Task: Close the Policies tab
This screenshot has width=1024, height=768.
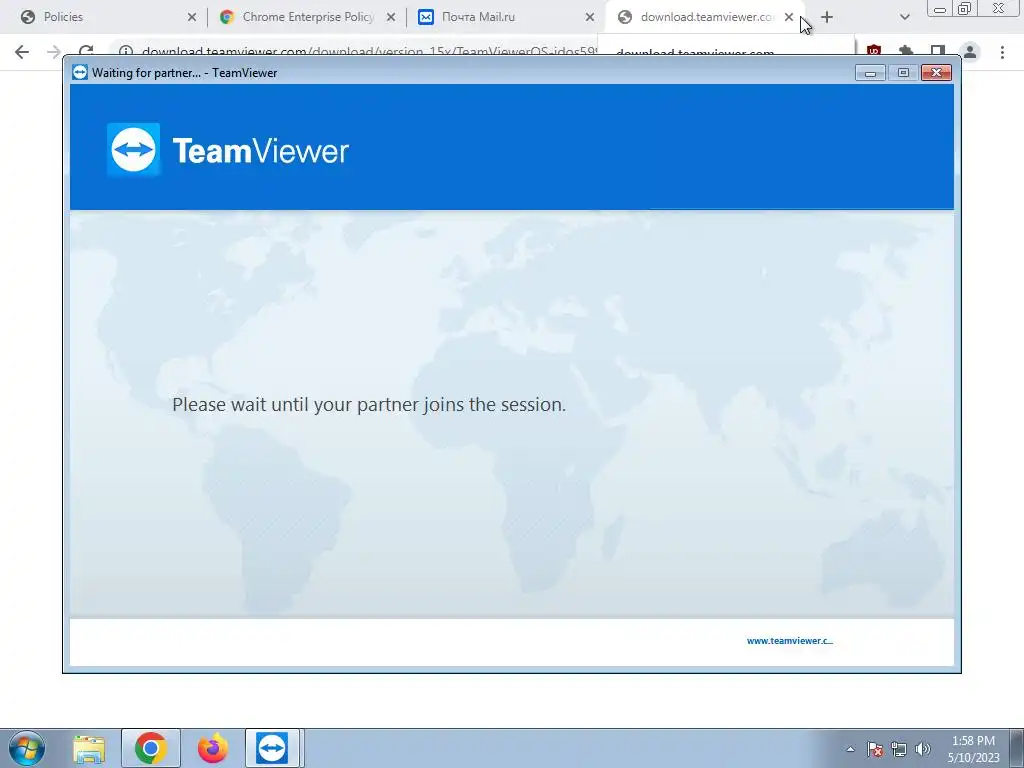Action: tap(191, 17)
